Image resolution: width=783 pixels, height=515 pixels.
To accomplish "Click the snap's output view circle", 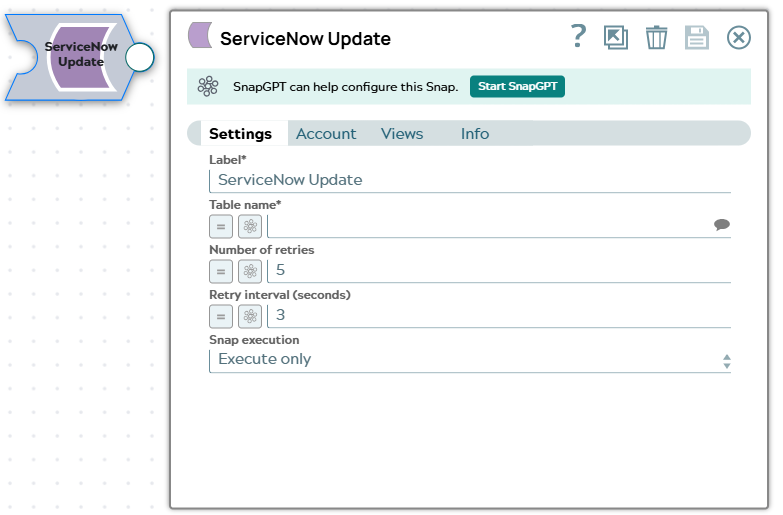I will coord(140,57).
